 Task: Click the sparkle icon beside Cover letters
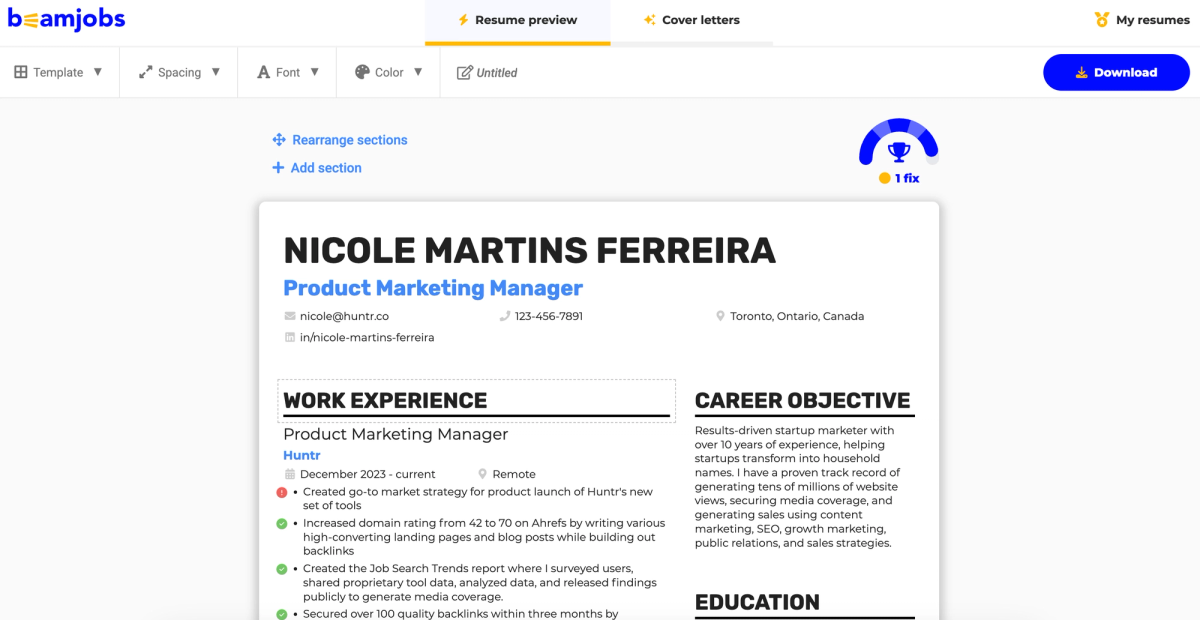(650, 20)
